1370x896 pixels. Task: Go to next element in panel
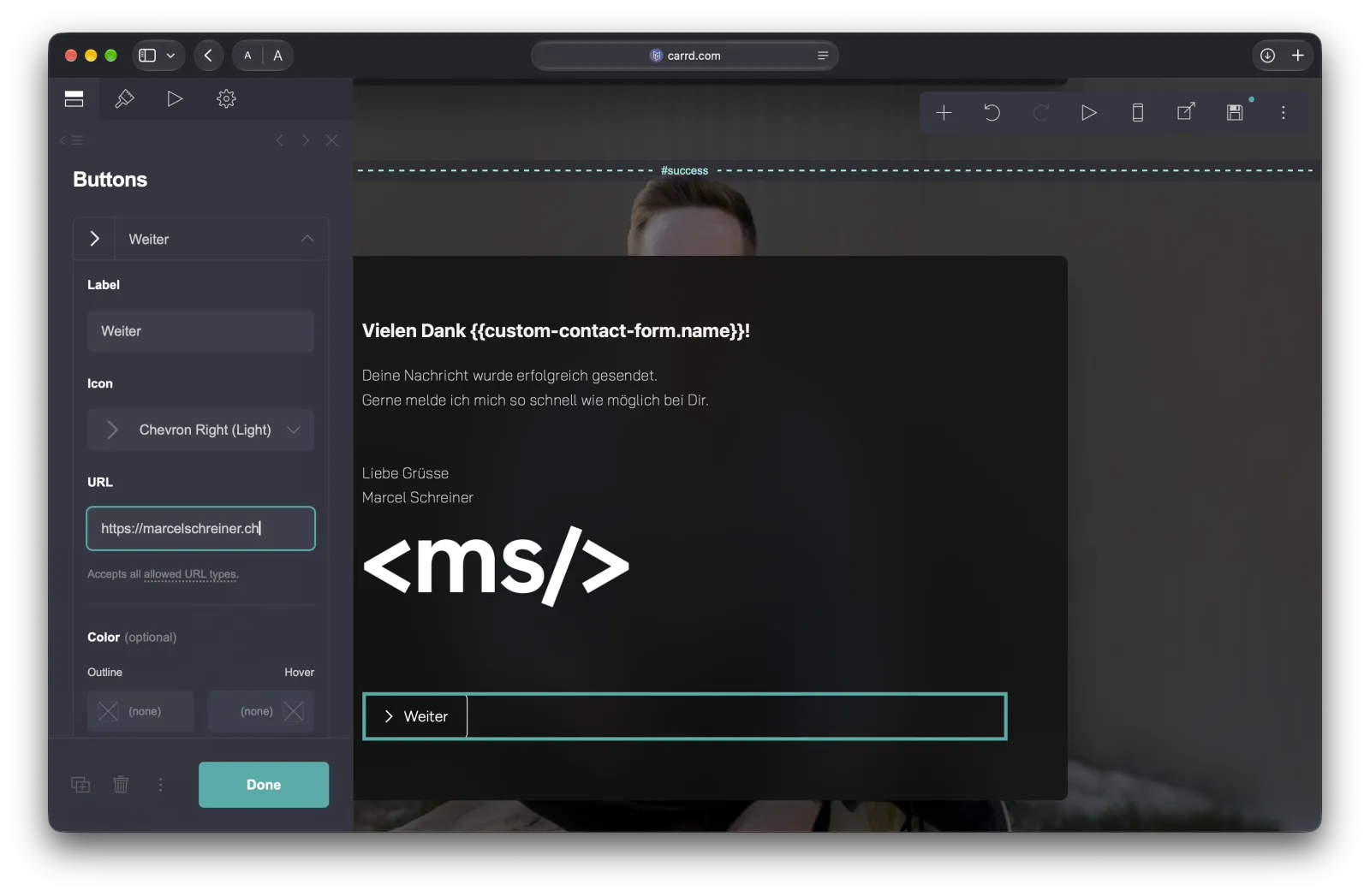pyautogui.click(x=305, y=140)
